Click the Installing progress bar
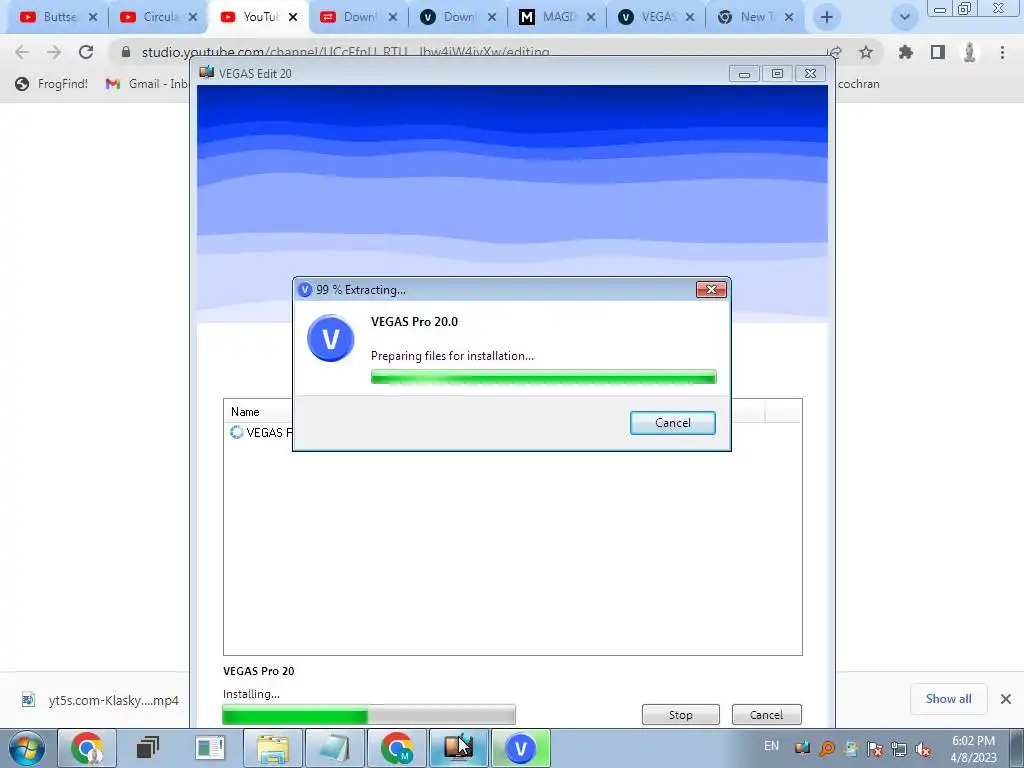Image resolution: width=1024 pixels, height=768 pixels. [369, 714]
